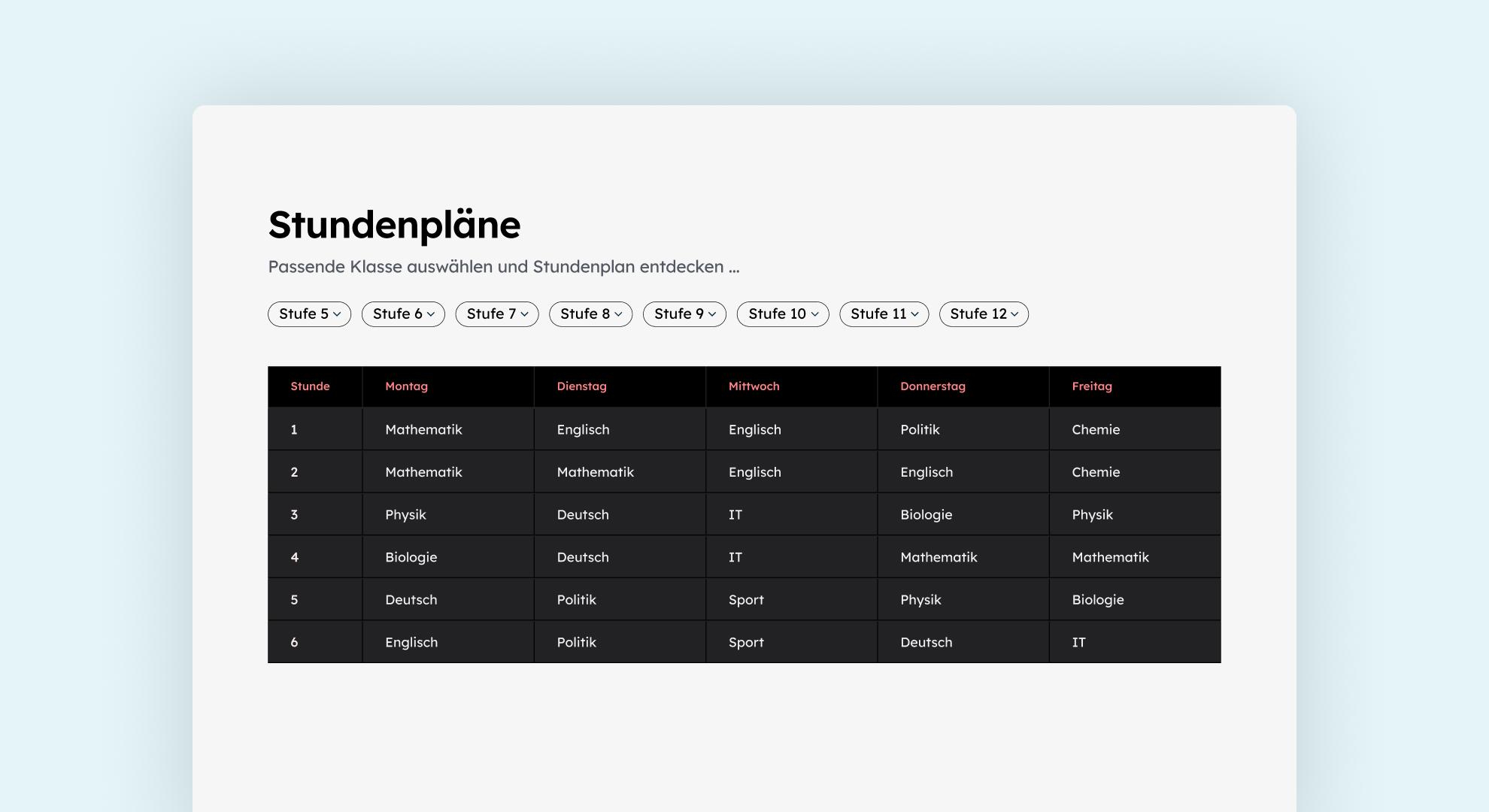Select Politik in Donnerstag hour 1

tap(963, 429)
